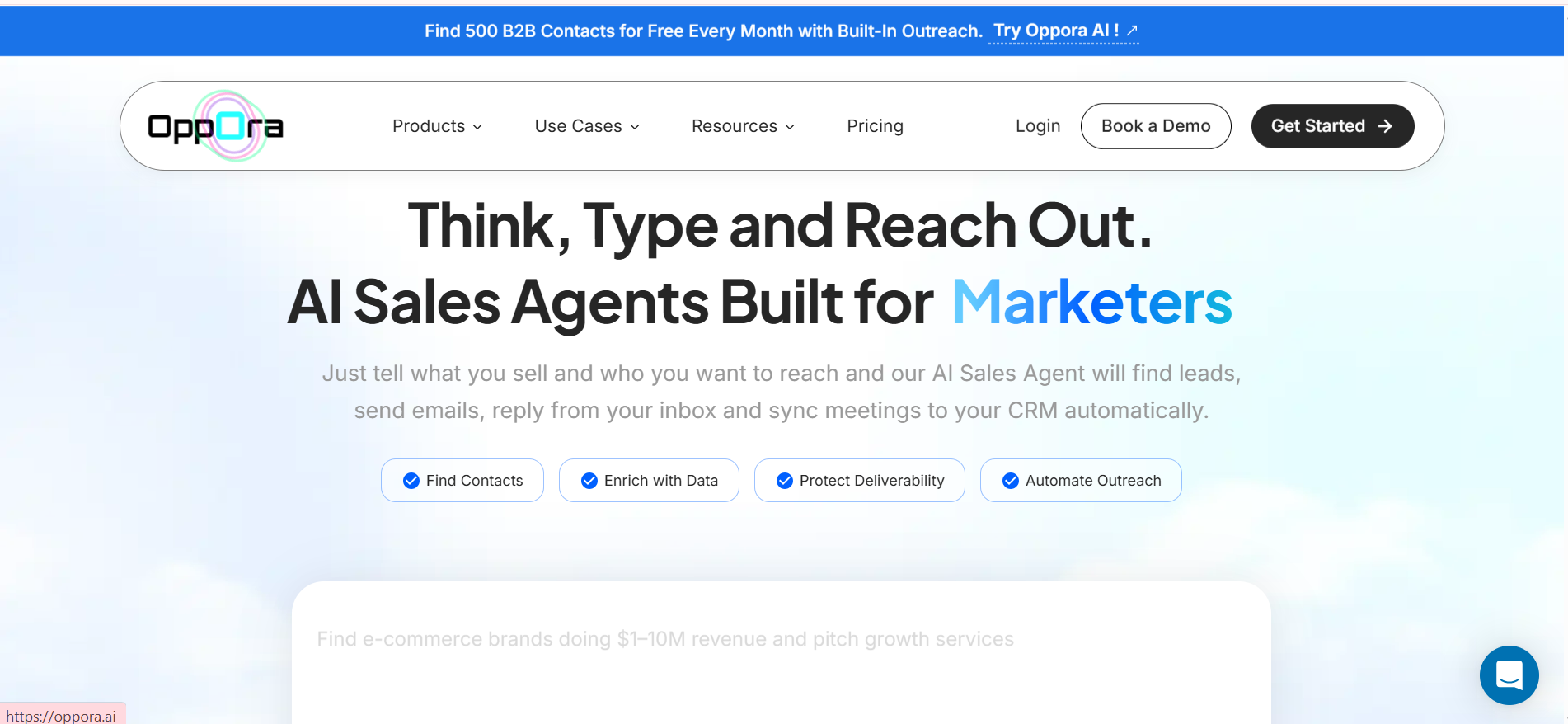Screen dimensions: 1568x724
Task: Click the highlighted word Marketers in headline
Action: pyautogui.click(x=1091, y=303)
